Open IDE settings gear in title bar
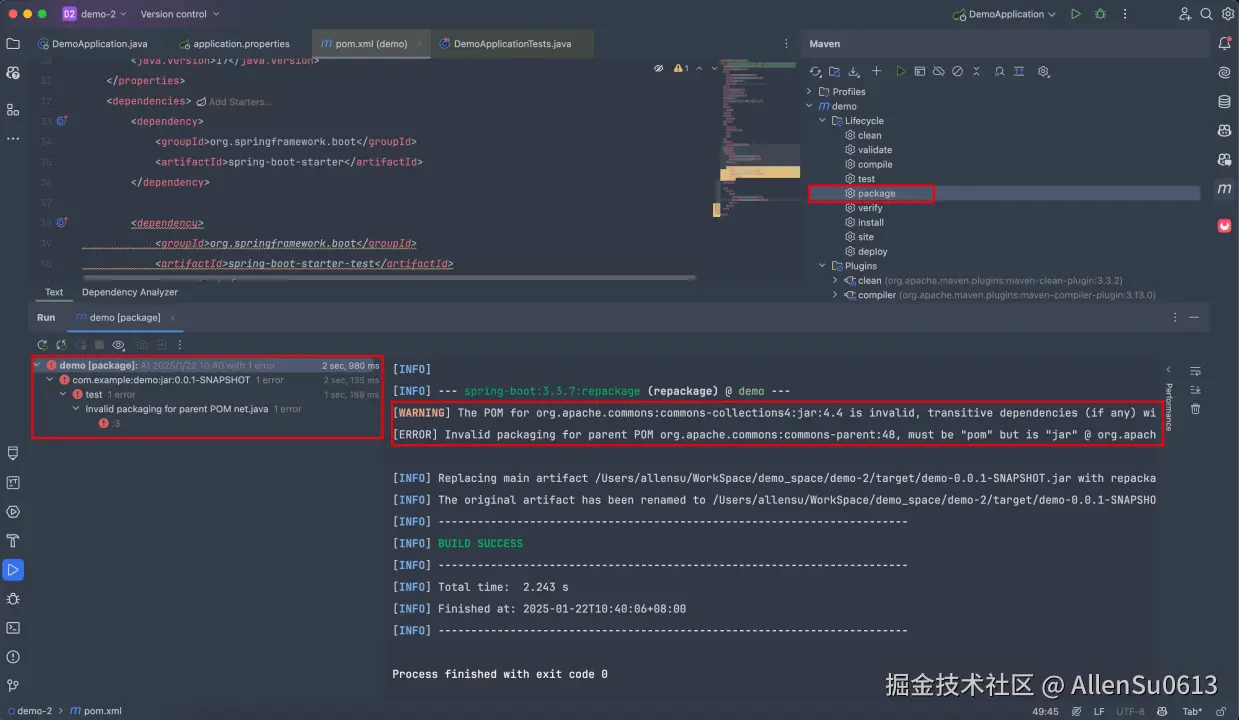The height and width of the screenshot is (720, 1239). point(1227,14)
